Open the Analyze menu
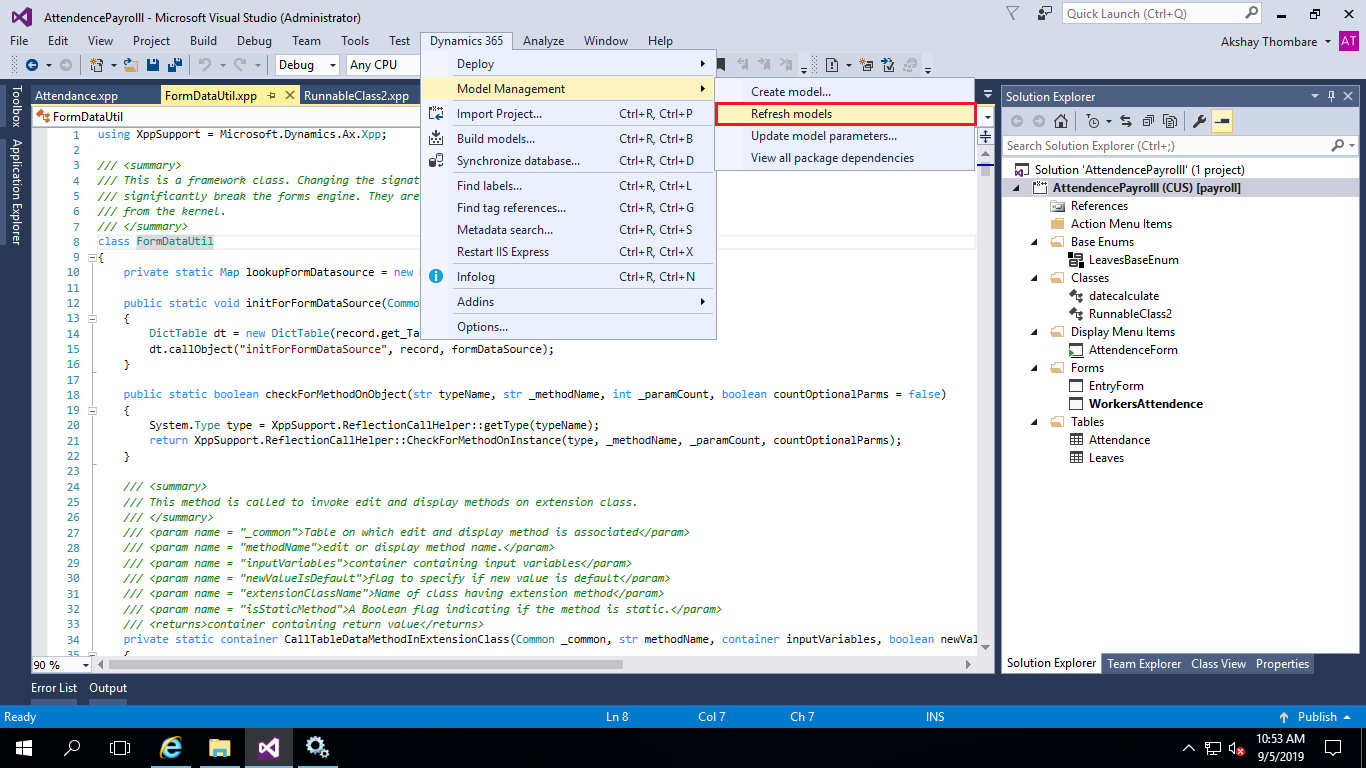This screenshot has height=768, width=1366. [x=544, y=41]
